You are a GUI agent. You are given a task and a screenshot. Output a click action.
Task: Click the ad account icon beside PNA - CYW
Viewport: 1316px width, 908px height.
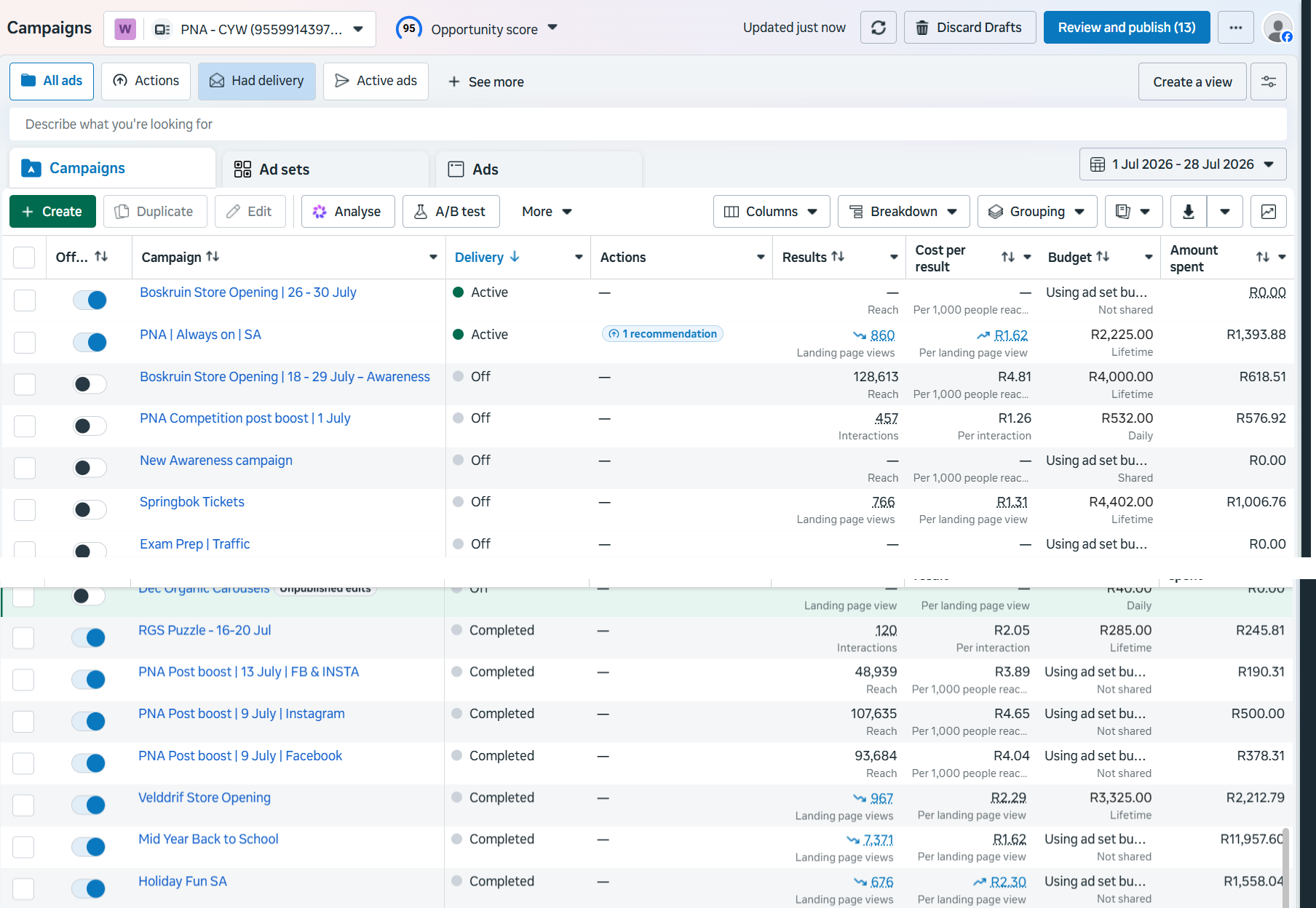click(x=162, y=29)
